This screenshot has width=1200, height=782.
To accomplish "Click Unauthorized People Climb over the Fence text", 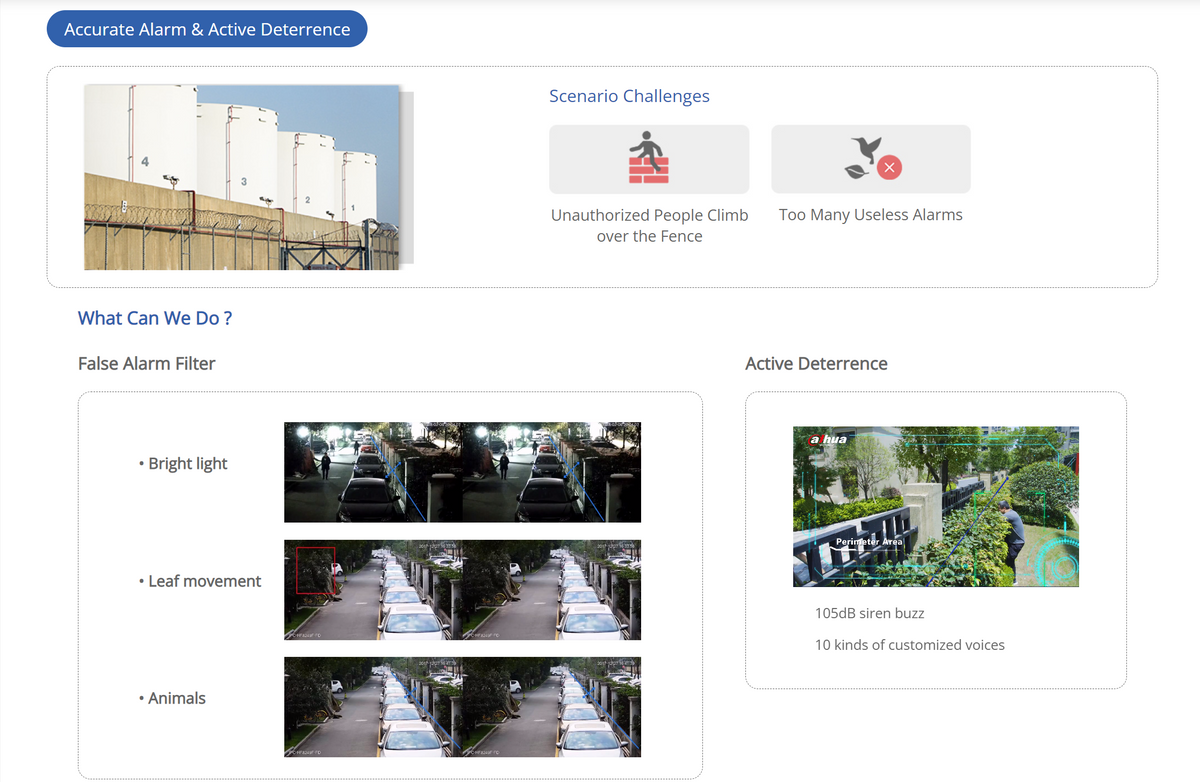I will tap(650, 225).
